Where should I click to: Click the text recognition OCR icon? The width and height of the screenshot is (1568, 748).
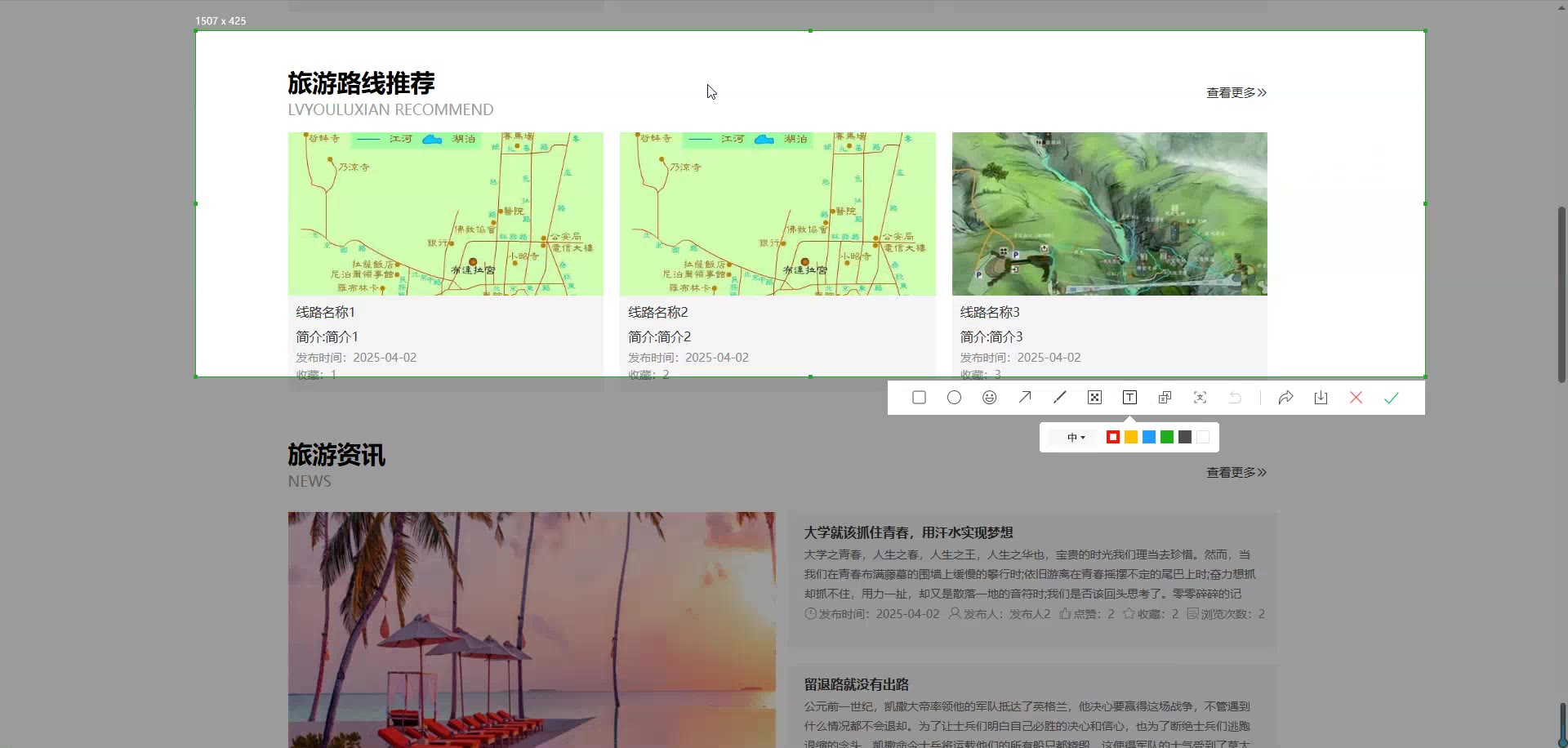point(1200,398)
